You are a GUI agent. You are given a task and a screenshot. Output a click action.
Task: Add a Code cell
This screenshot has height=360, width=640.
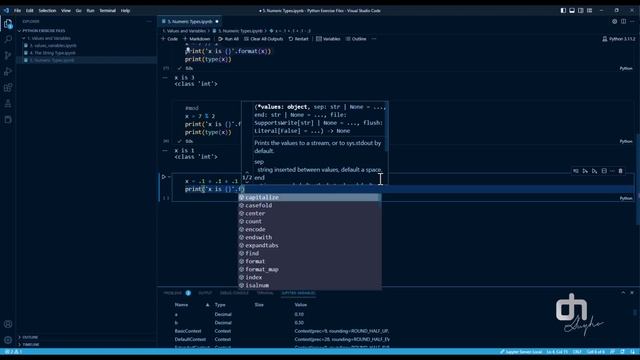pyautogui.click(x=169, y=39)
